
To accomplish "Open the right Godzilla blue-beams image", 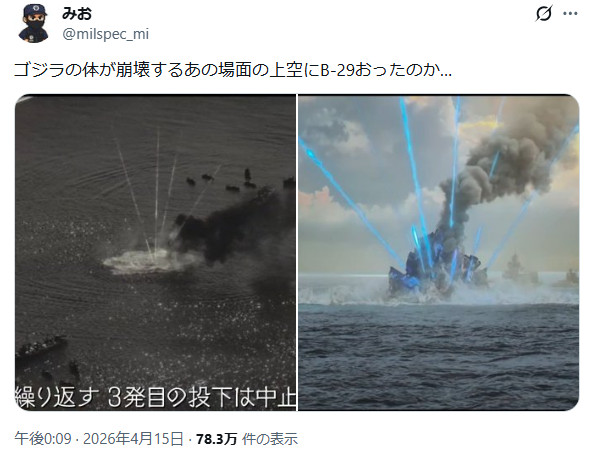I will coord(439,252).
